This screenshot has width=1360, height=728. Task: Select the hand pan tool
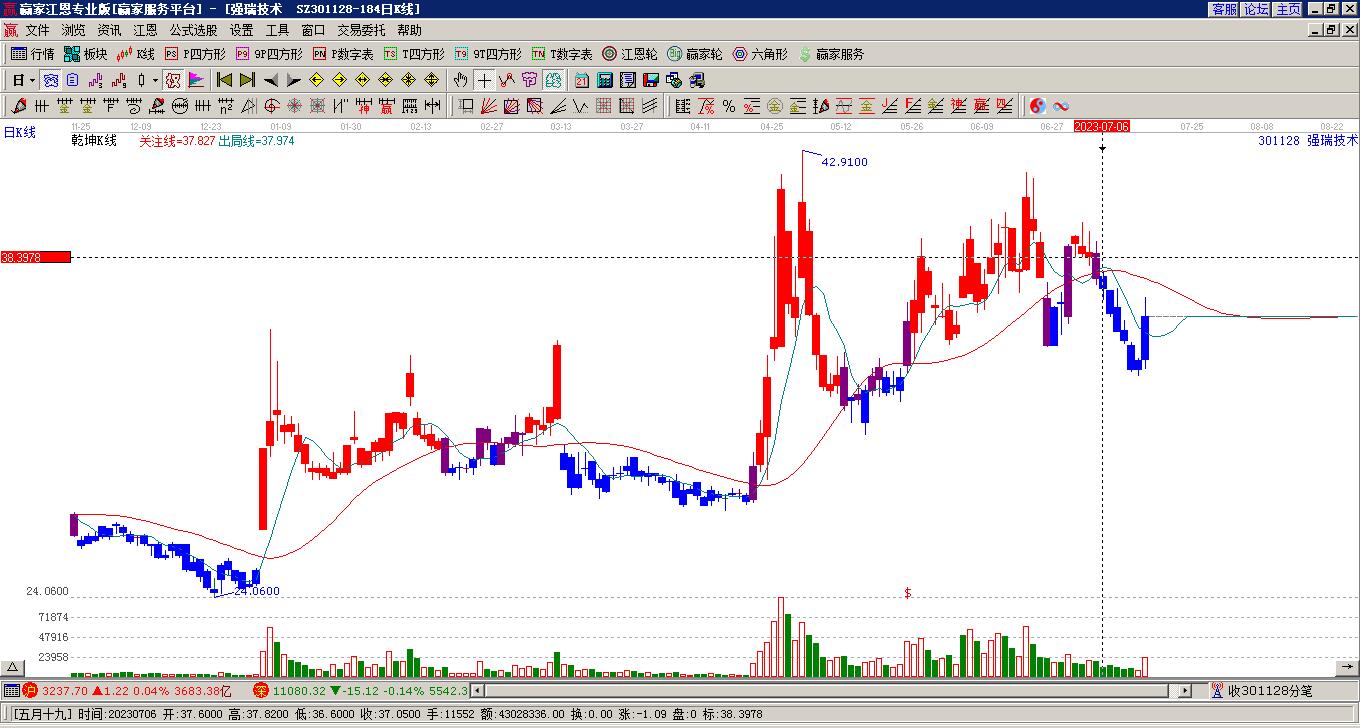pyautogui.click(x=460, y=80)
